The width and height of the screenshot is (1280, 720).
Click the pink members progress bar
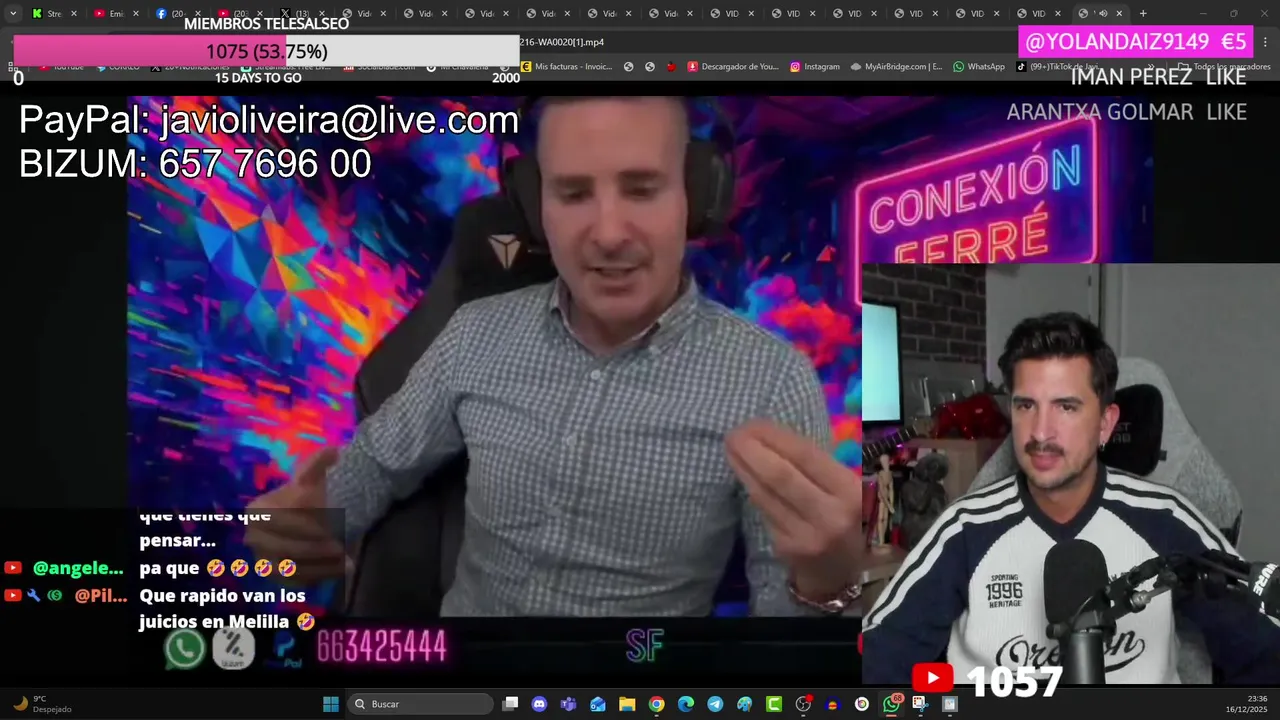[267, 51]
